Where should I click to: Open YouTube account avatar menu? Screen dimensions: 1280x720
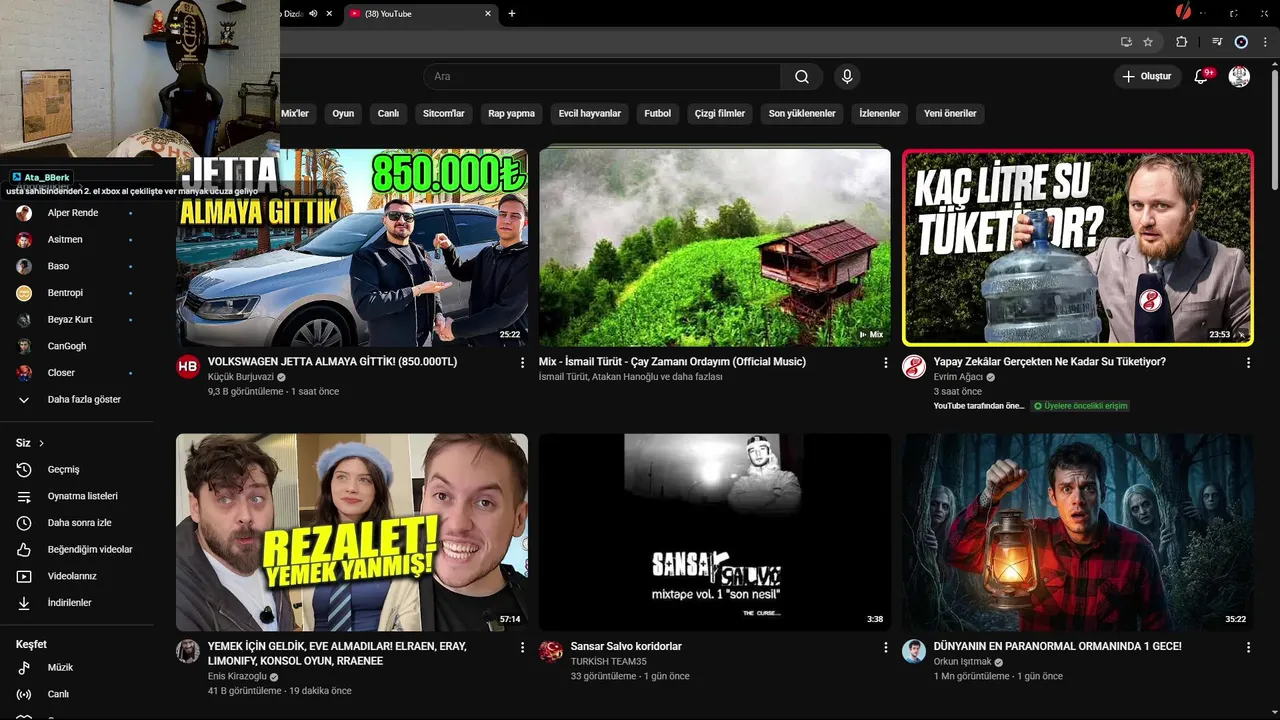click(x=1239, y=76)
